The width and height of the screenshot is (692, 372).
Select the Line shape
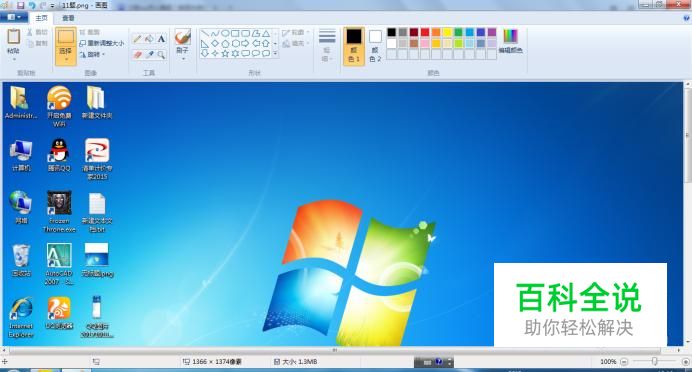[x=205, y=34]
